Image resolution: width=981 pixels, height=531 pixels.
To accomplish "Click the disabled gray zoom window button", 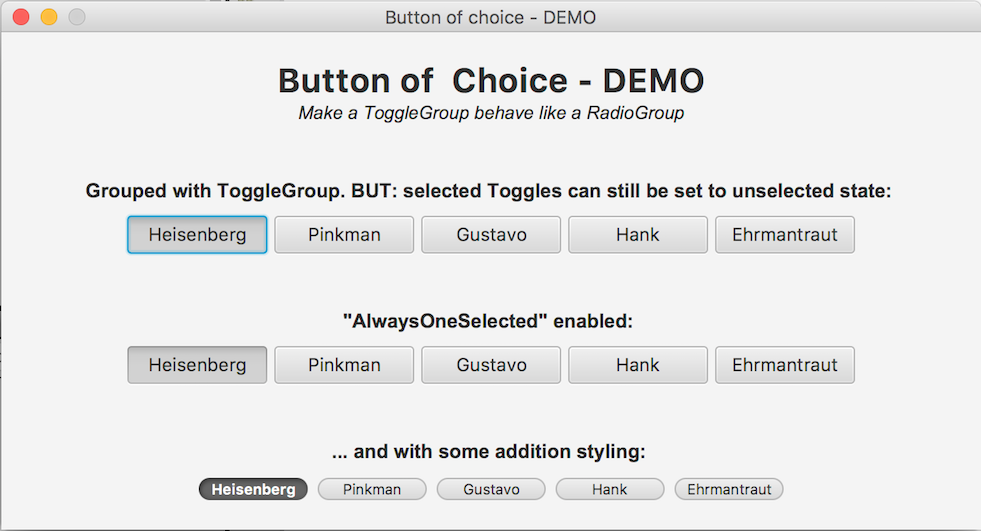I will [x=77, y=17].
